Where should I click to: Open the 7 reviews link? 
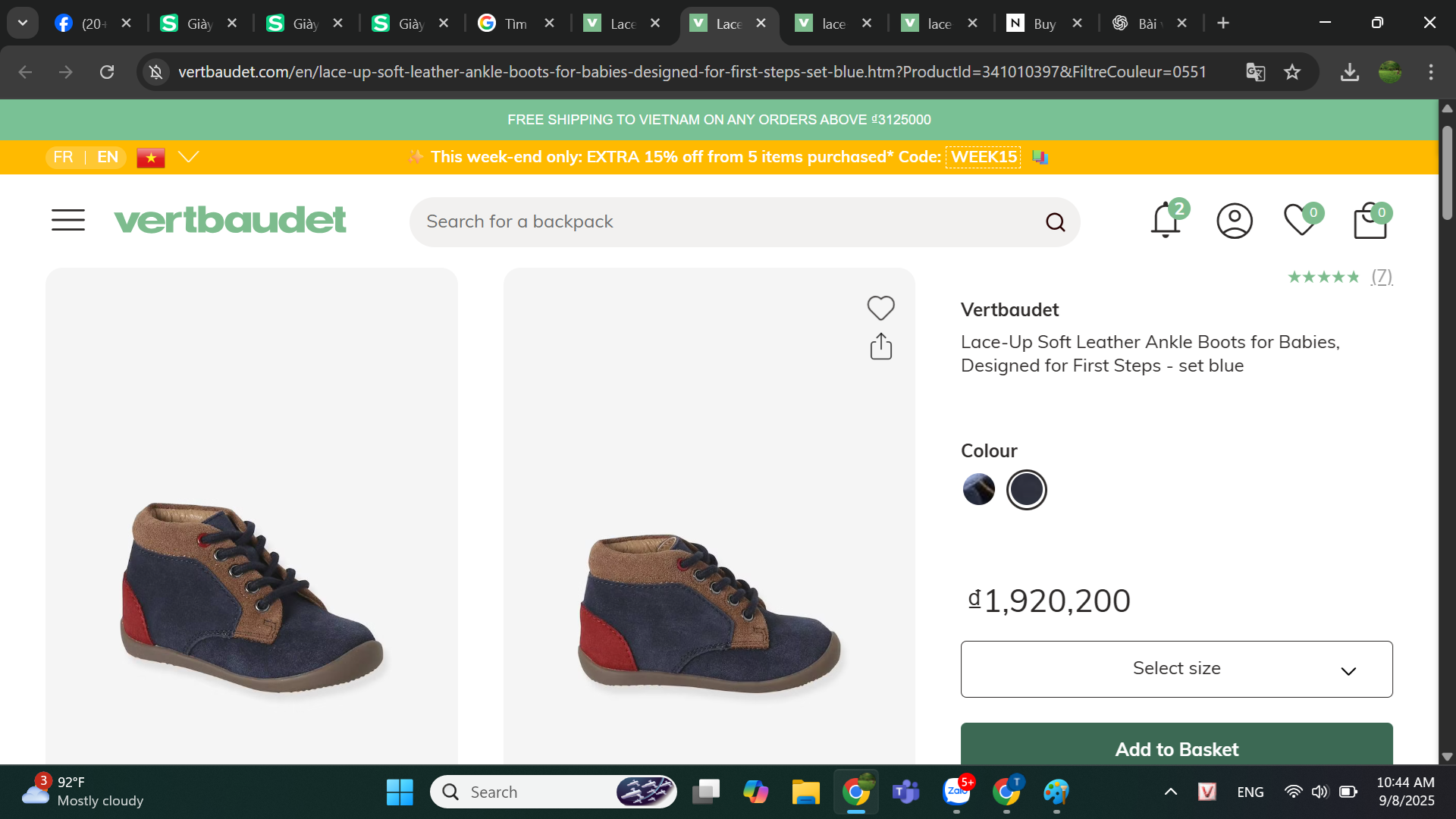click(x=1381, y=277)
